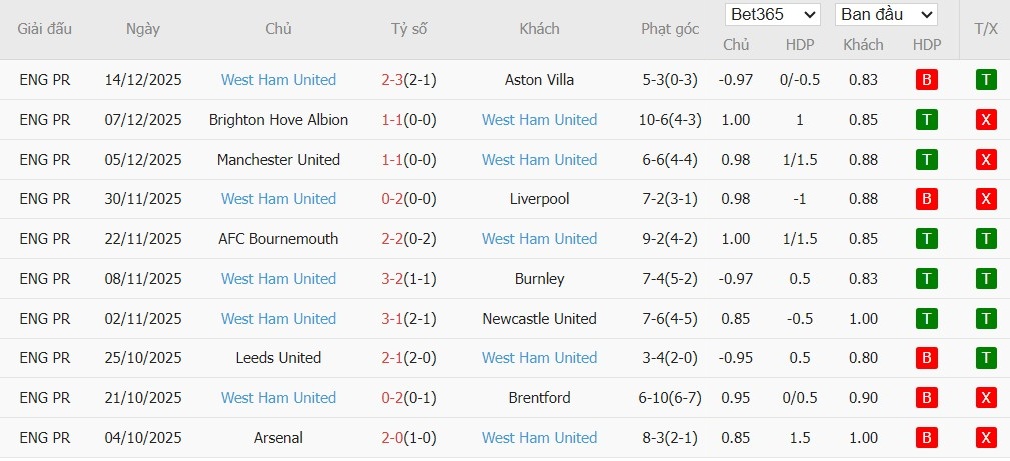Click red B badge in Liverpool row
This screenshot has height=461, width=1010.
(x=926, y=199)
